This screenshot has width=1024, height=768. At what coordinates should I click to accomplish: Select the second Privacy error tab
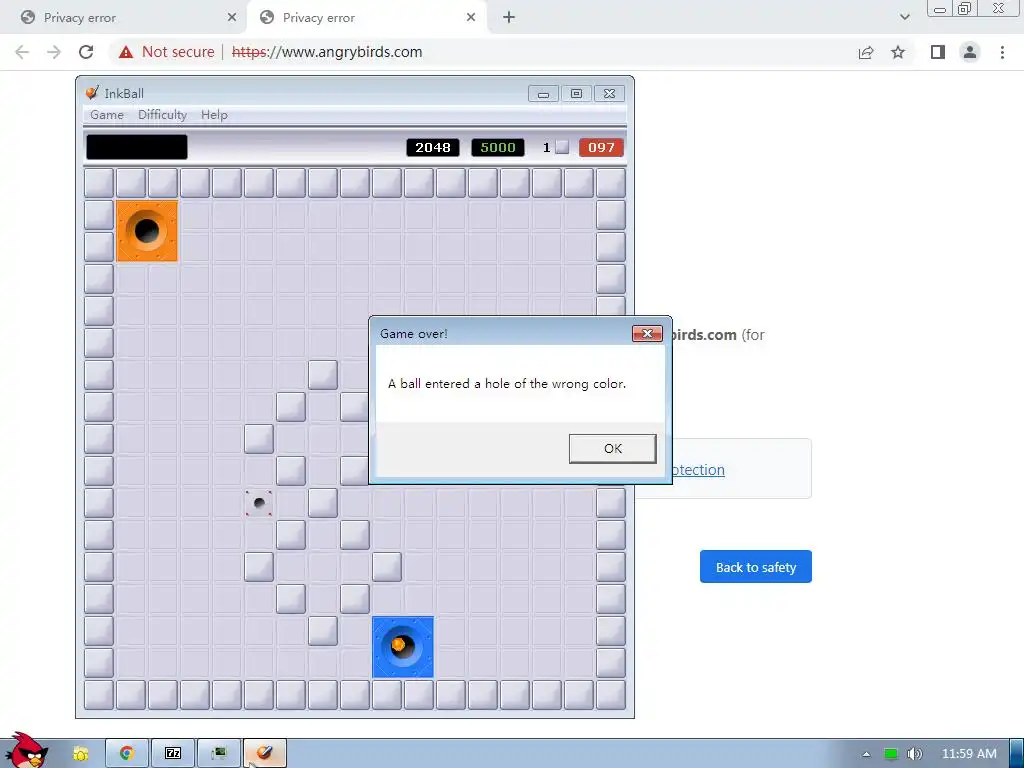tap(366, 18)
